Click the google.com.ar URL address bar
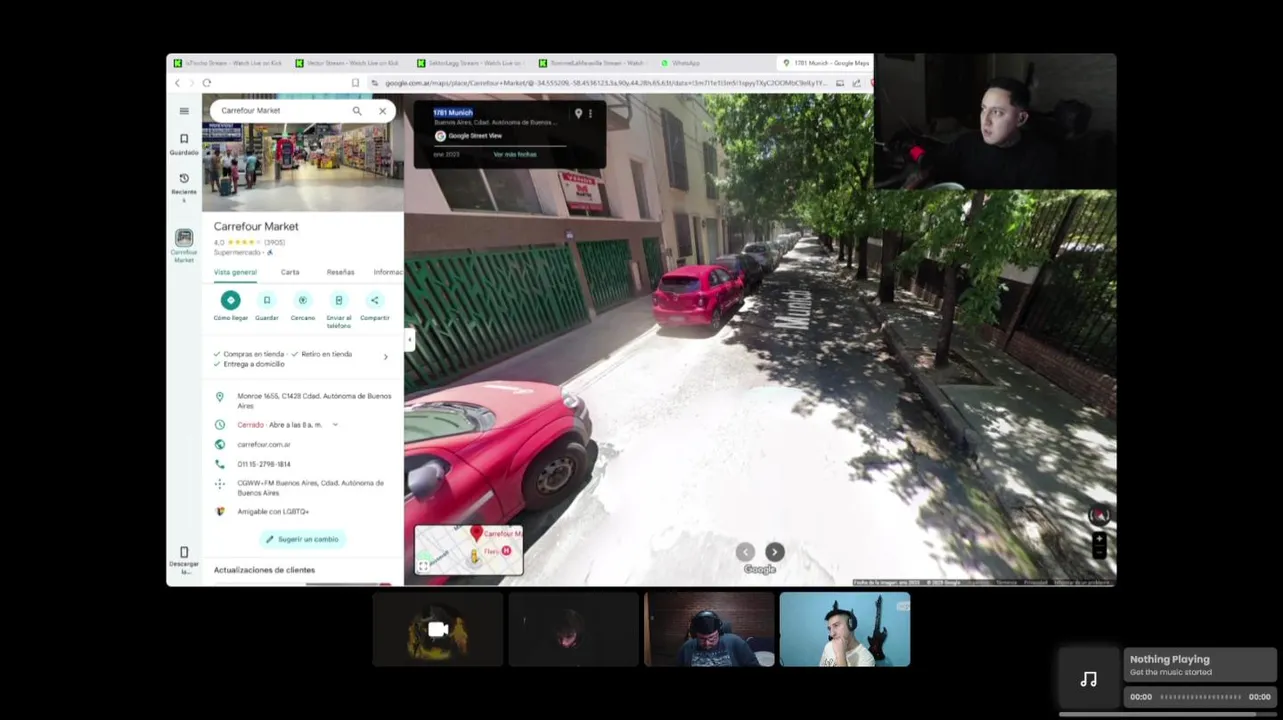The image size is (1283, 720). pos(605,83)
